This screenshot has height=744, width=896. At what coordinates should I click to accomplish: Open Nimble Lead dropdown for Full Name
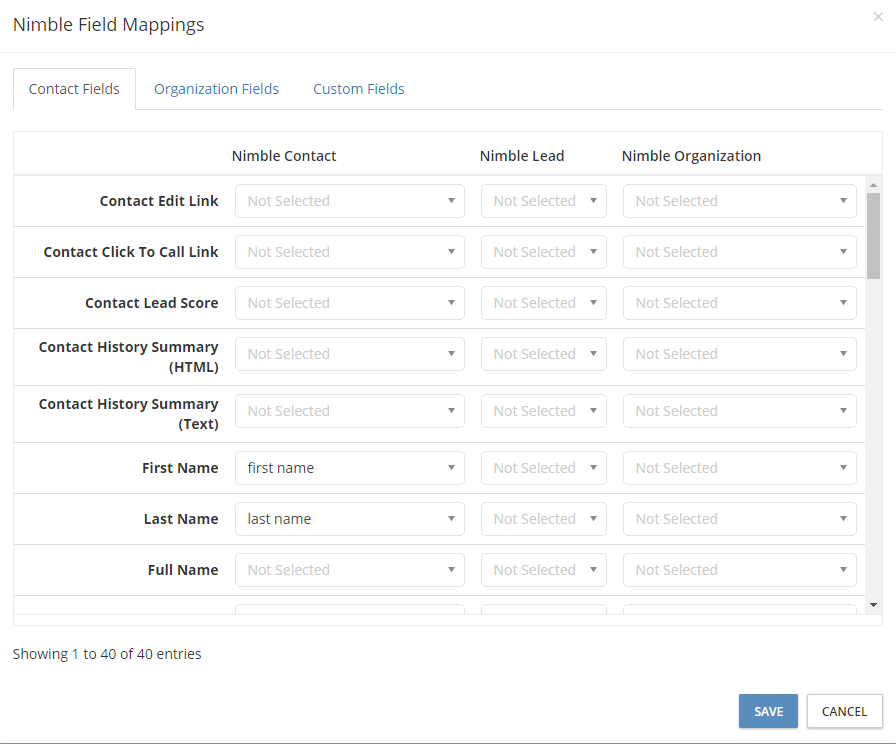[x=544, y=570]
